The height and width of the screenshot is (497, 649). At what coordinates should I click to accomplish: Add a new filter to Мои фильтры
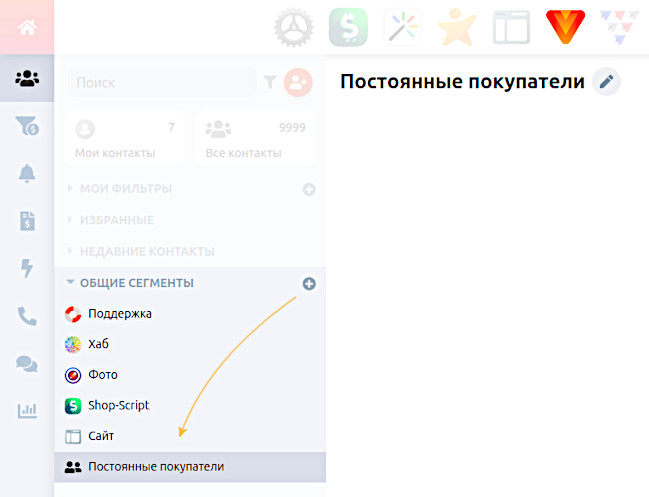coord(309,190)
